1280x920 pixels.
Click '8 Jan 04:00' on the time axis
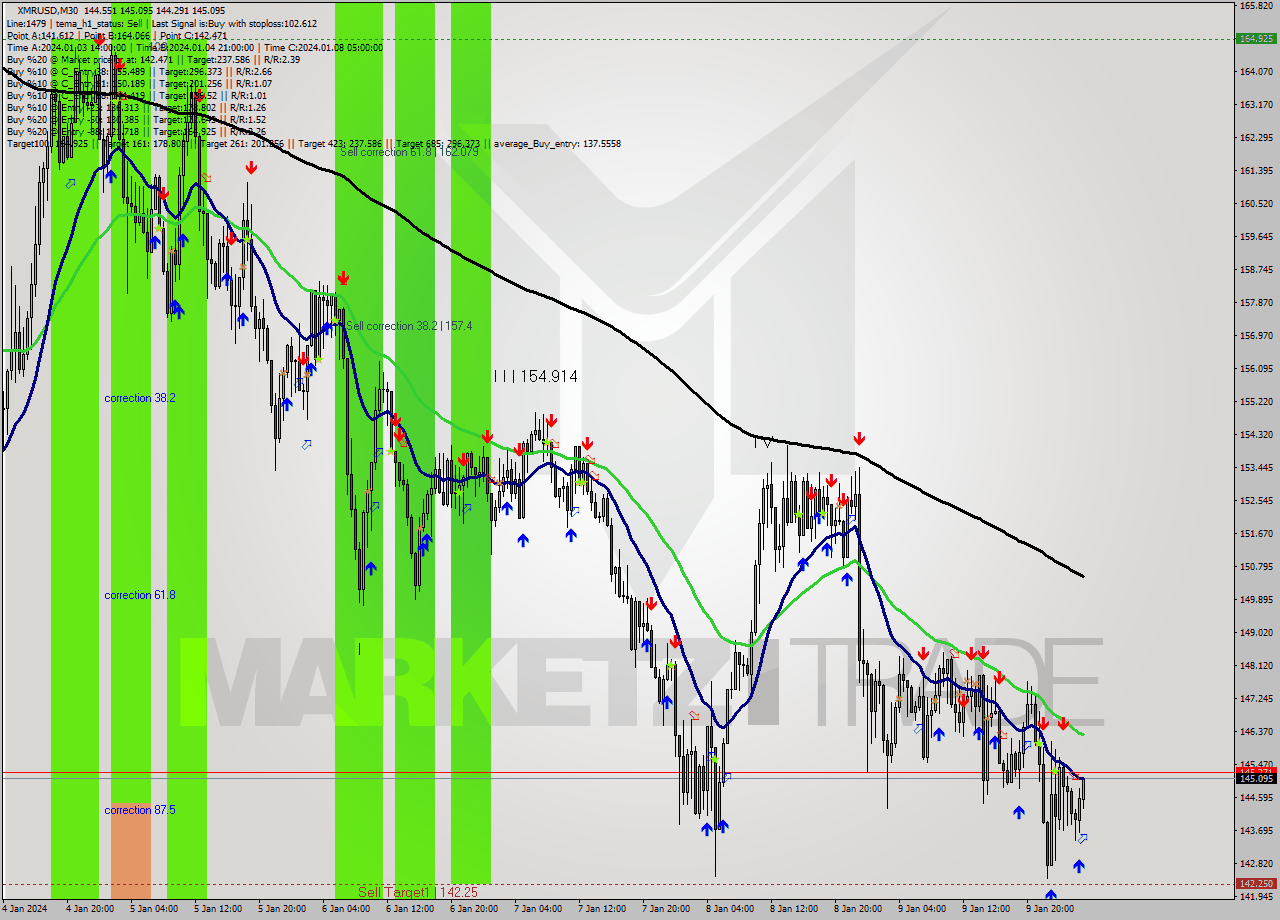pos(729,910)
